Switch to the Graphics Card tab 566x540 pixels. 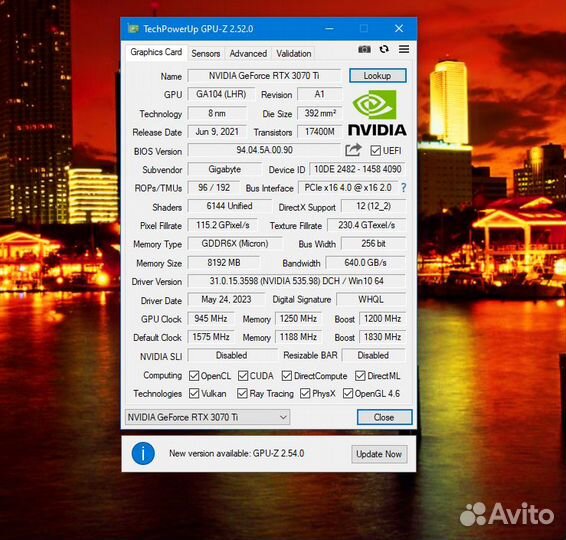[x=156, y=52]
